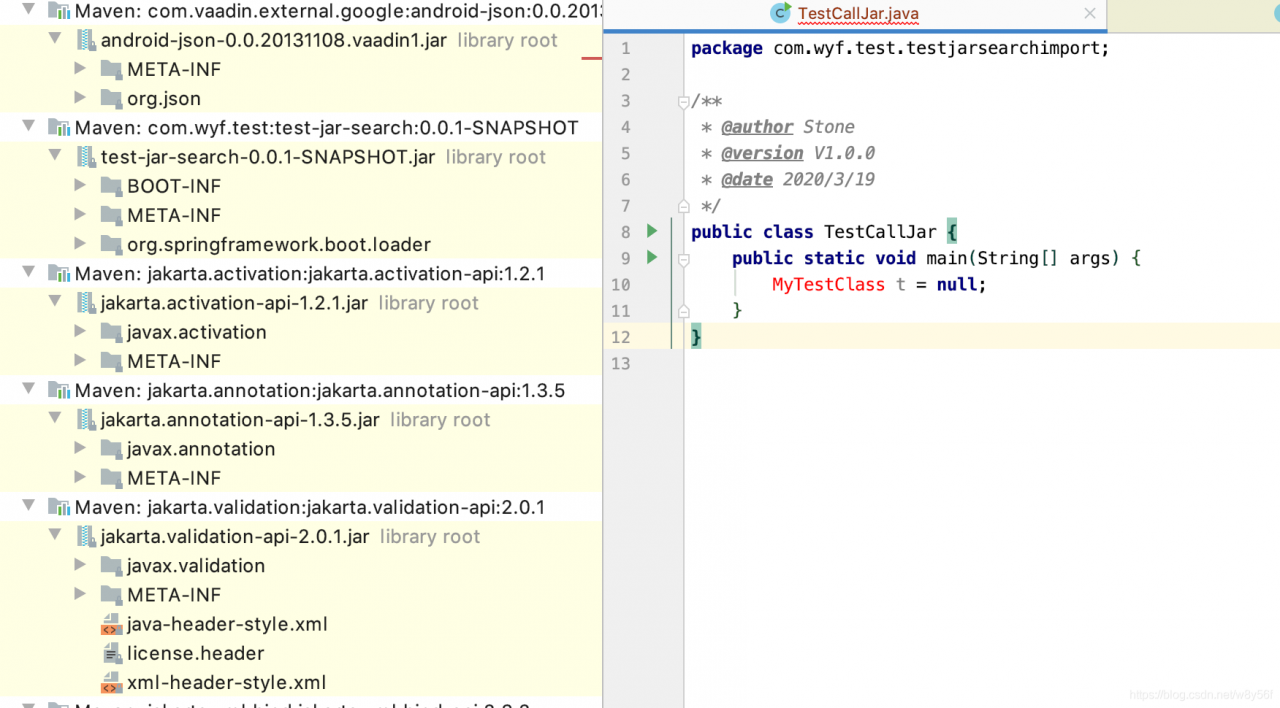Toggle code folding on the Javadoc comment
This screenshot has width=1280, height=708.
[x=684, y=101]
